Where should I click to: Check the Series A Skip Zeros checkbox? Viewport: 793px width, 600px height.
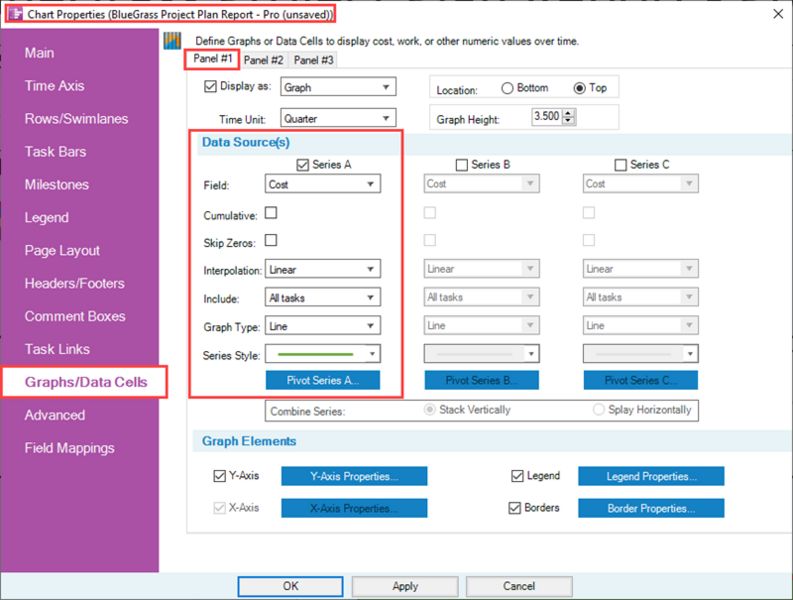271,240
